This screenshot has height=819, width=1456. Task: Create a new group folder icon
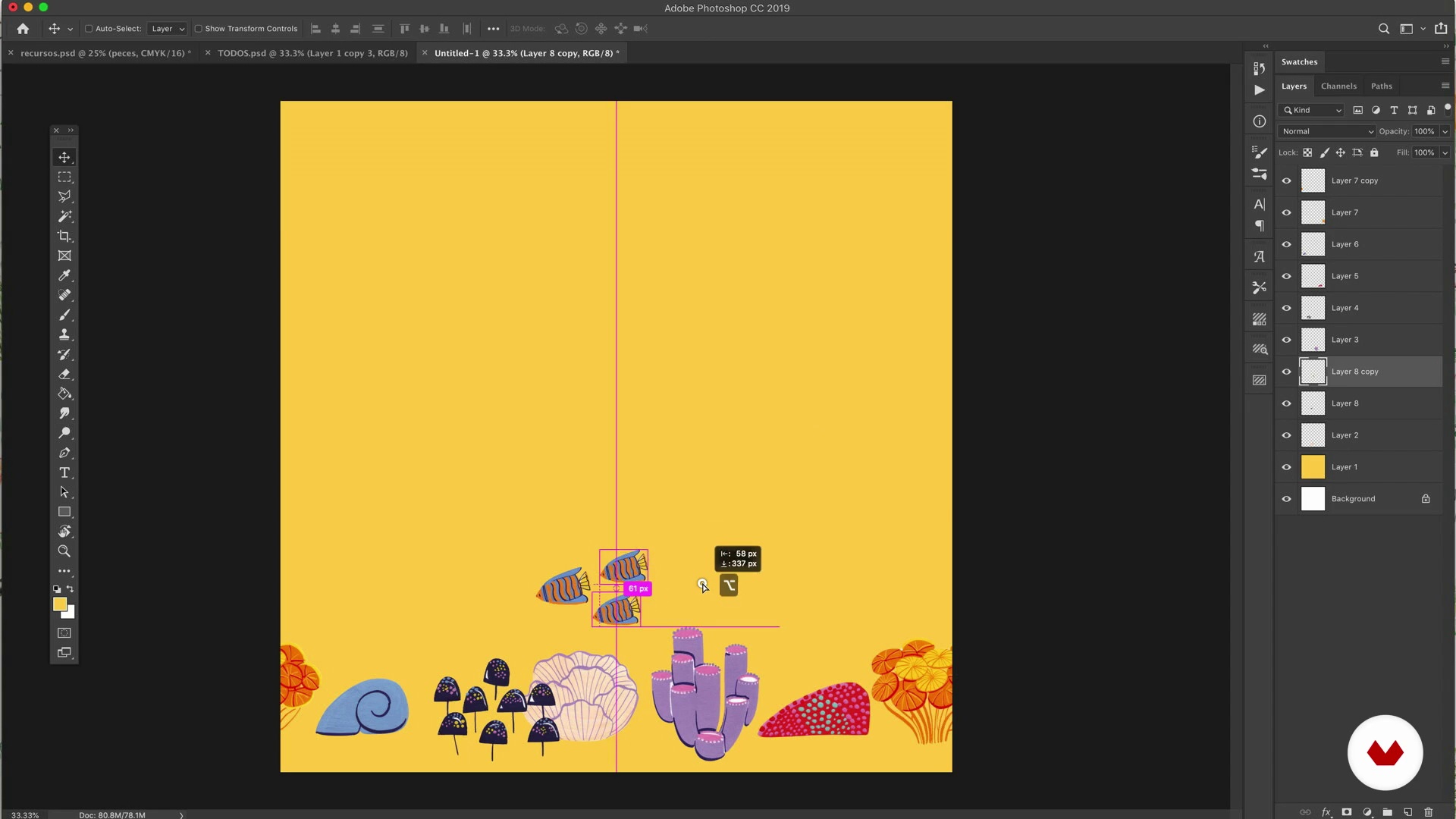[x=1388, y=812]
